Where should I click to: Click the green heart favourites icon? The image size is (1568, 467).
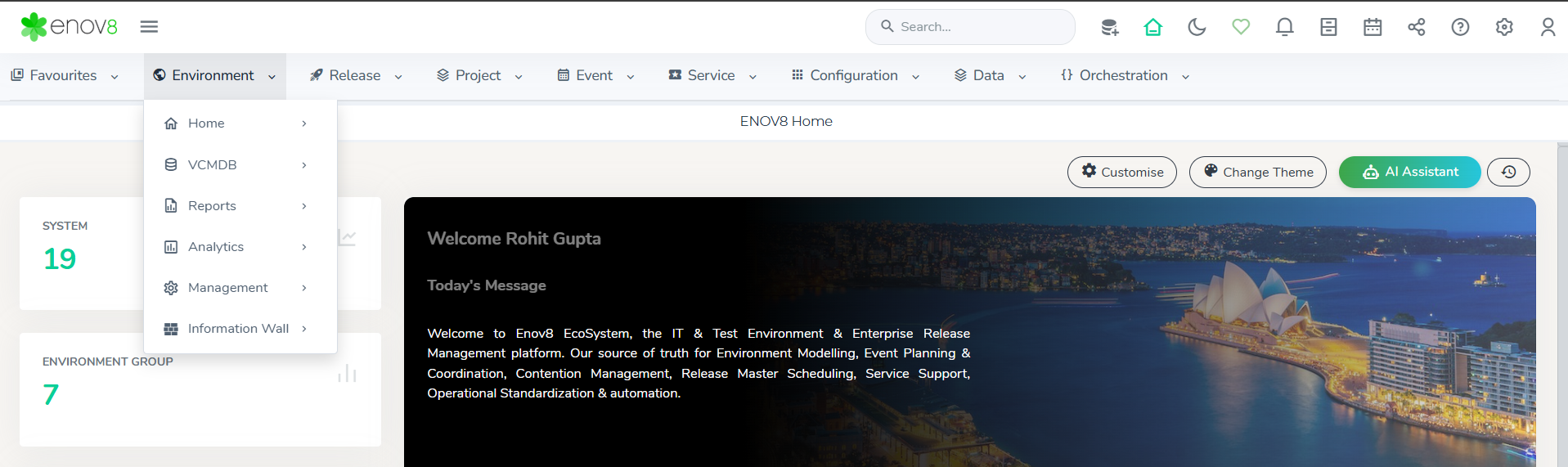[x=1241, y=27]
